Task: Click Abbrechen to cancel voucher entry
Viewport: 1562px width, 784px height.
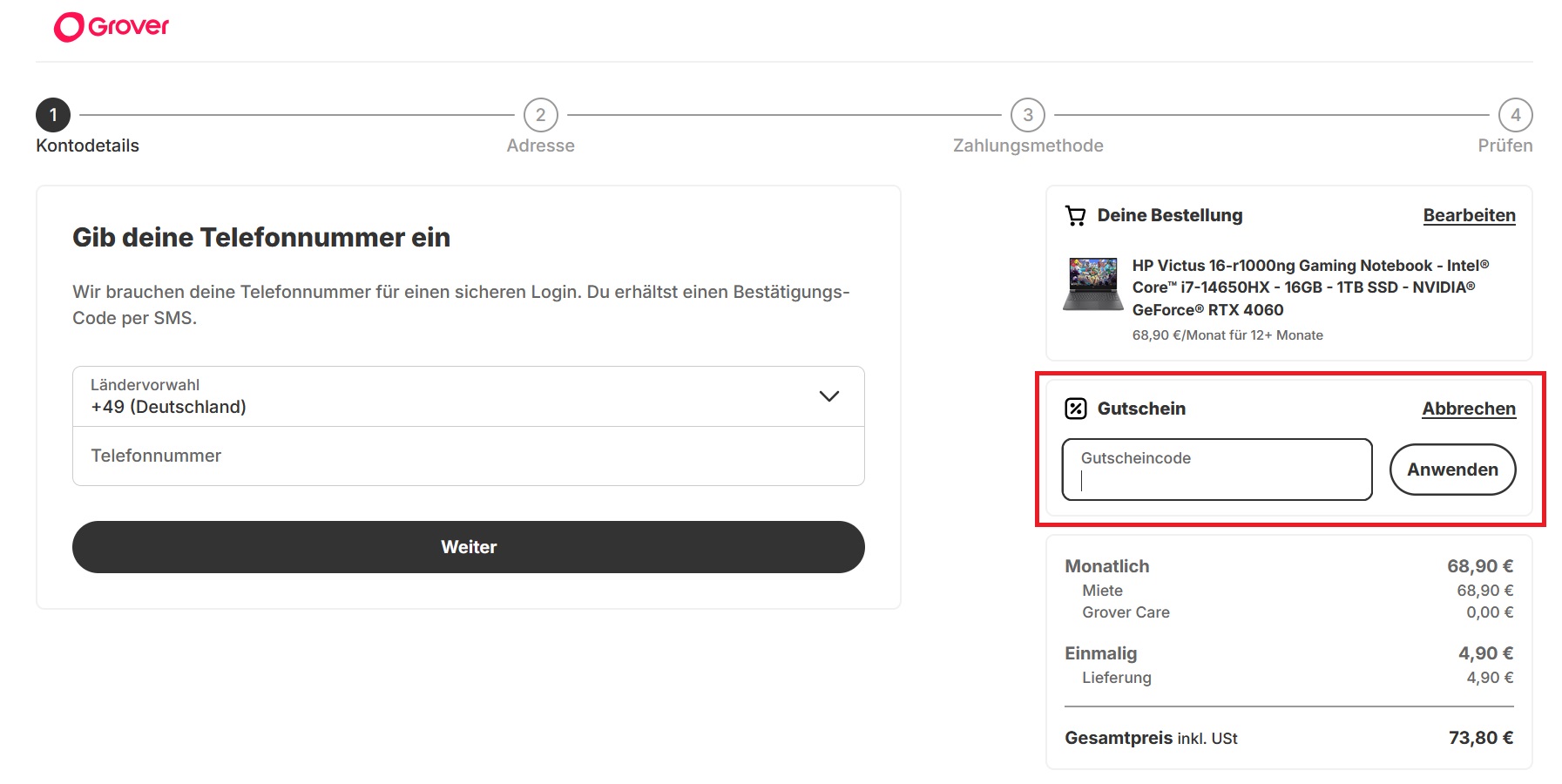Action: pos(1469,409)
